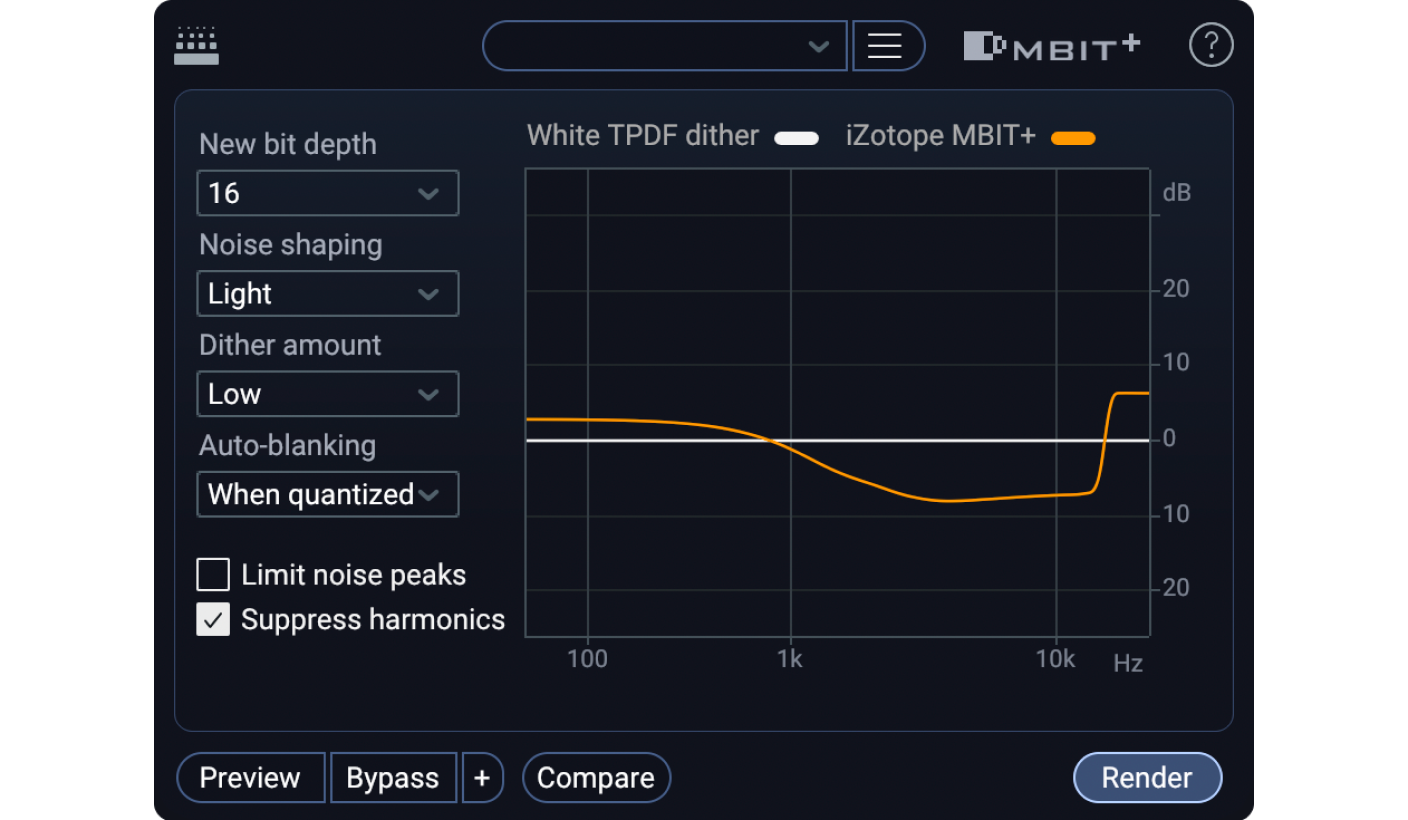Viewport: 1408px width, 820px height.
Task: Uncheck Suppress harmonics
Action: pos(212,619)
